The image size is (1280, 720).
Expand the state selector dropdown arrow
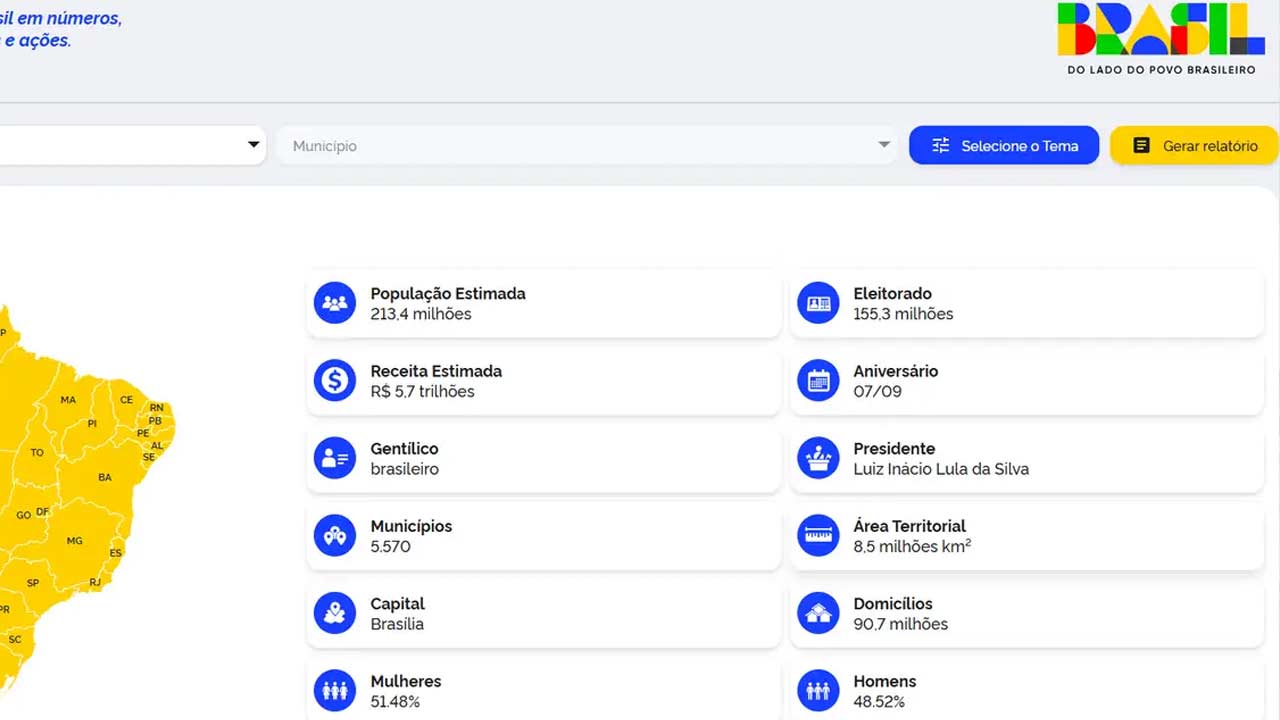[253, 145]
